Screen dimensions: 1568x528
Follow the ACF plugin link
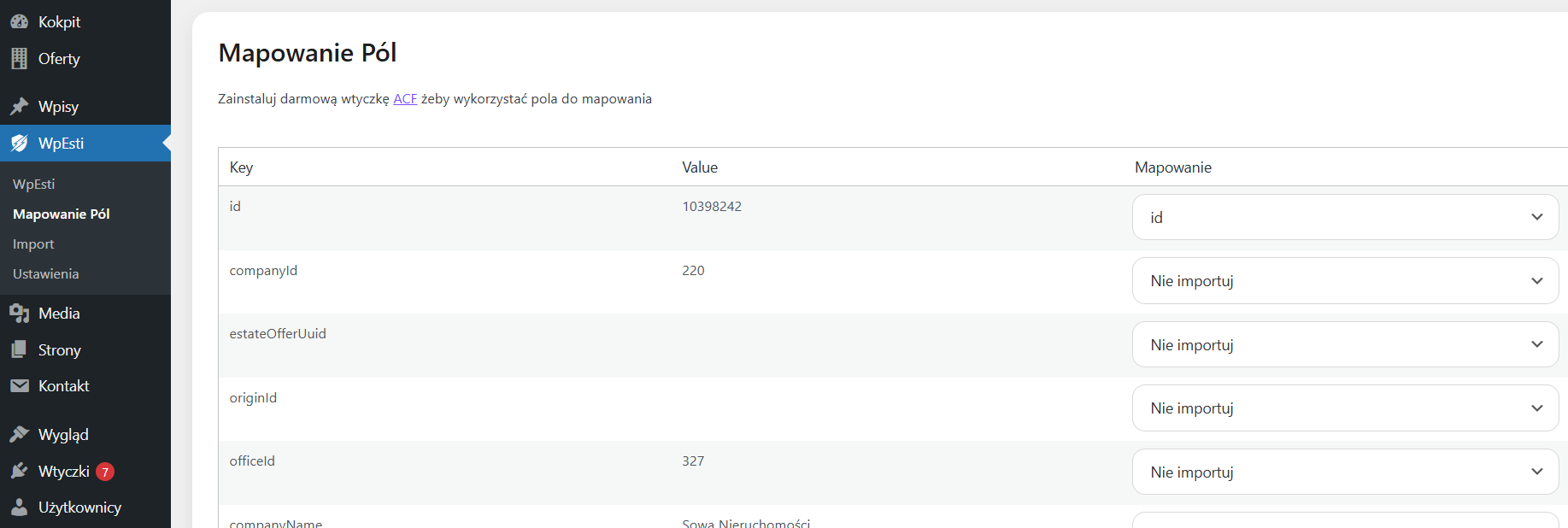405,99
